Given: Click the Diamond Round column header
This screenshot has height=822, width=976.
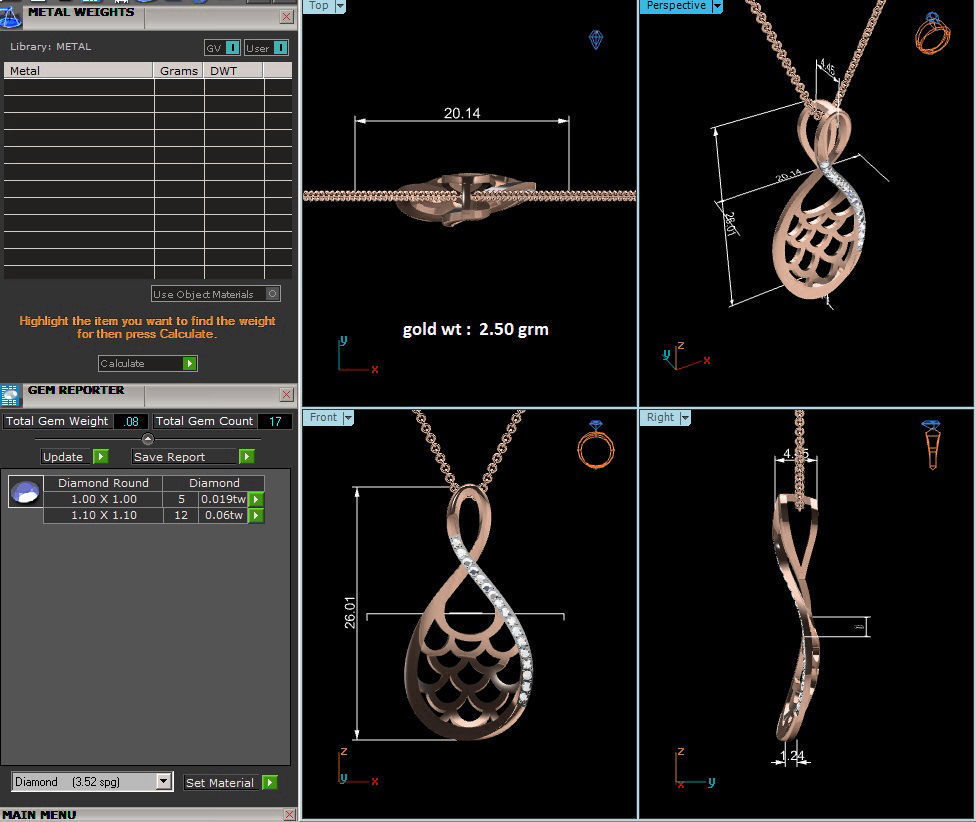Looking at the screenshot, I should 103,483.
